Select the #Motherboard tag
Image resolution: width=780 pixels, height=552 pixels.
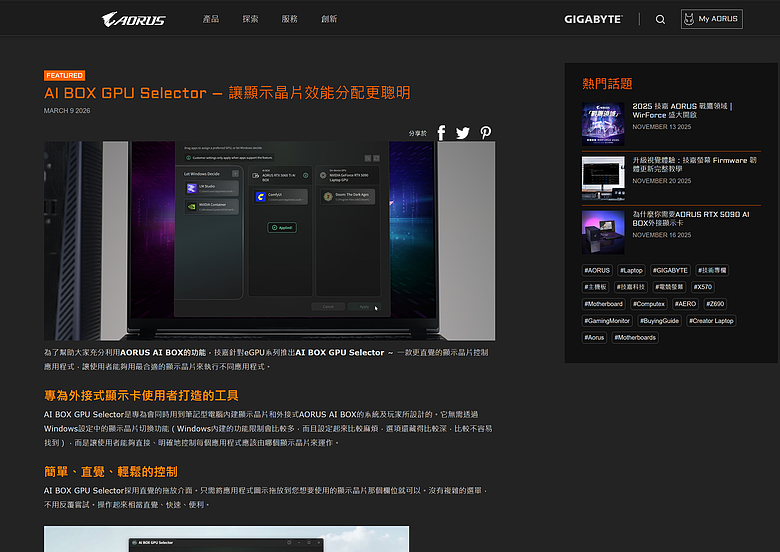603,304
